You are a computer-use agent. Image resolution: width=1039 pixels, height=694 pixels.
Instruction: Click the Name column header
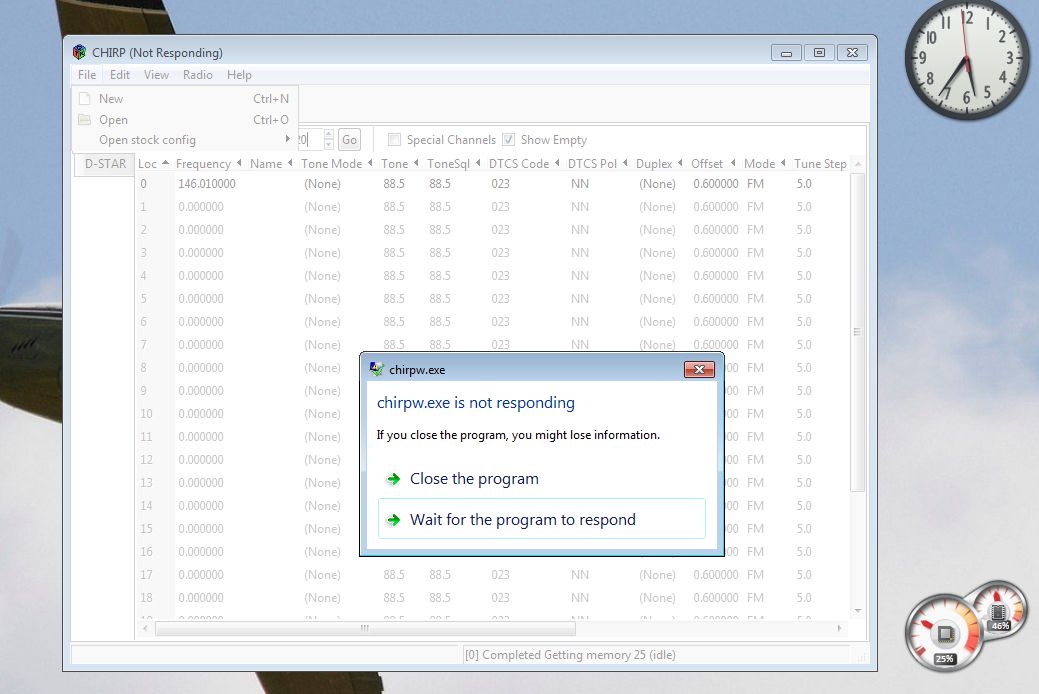[270, 164]
